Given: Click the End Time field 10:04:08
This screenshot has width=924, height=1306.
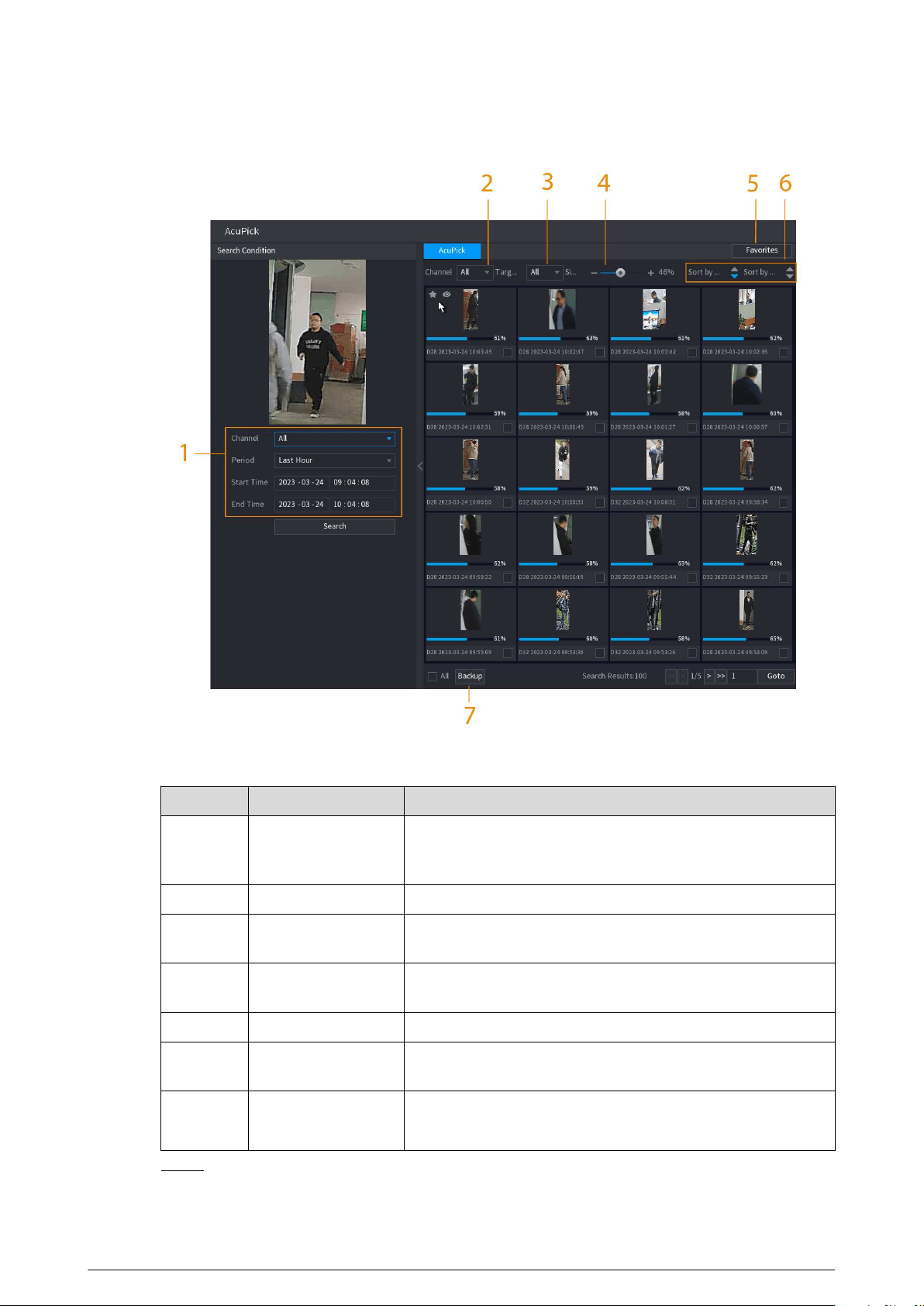Looking at the screenshot, I should pos(362,505).
